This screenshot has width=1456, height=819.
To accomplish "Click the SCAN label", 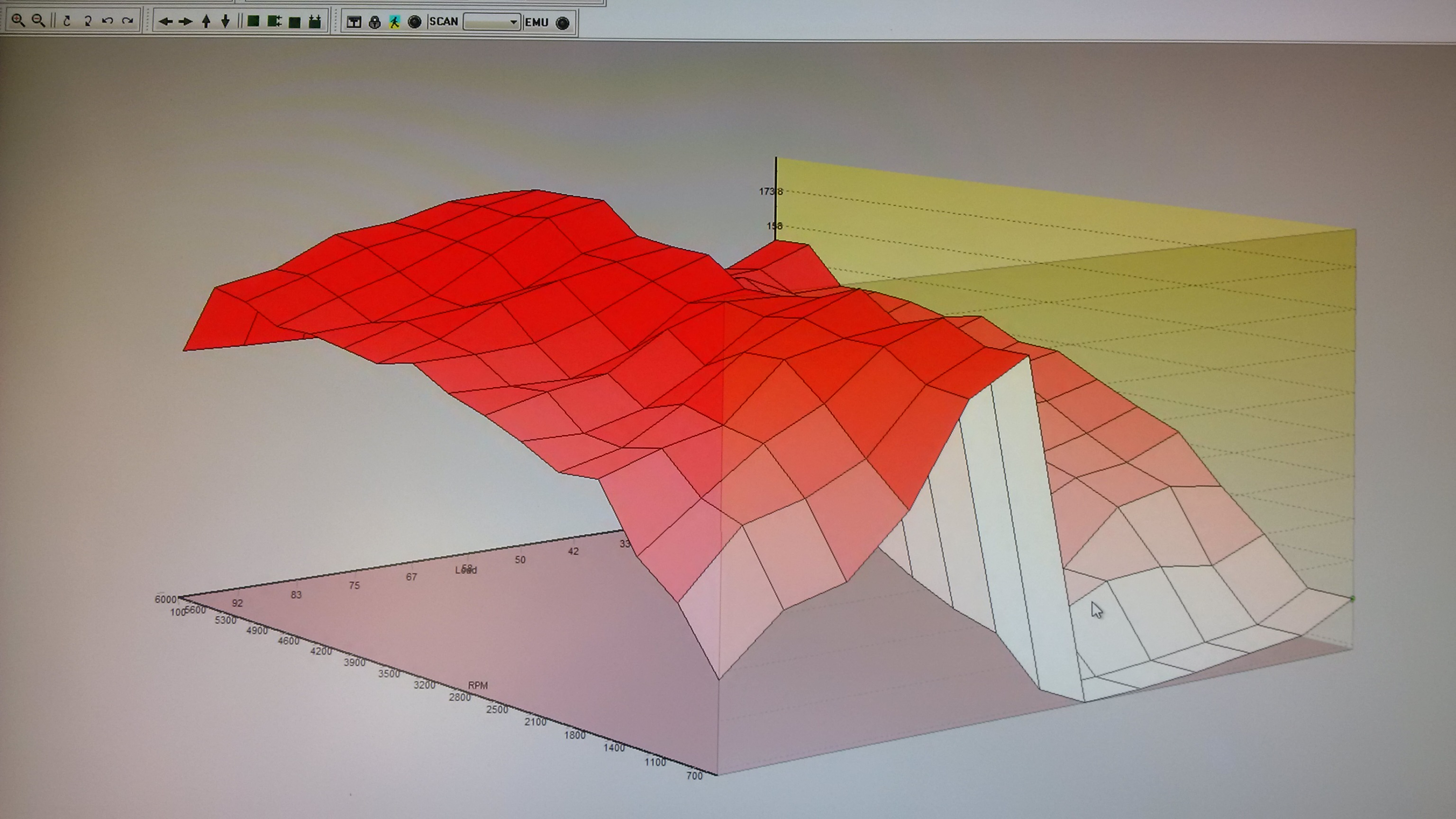I will coord(444,21).
